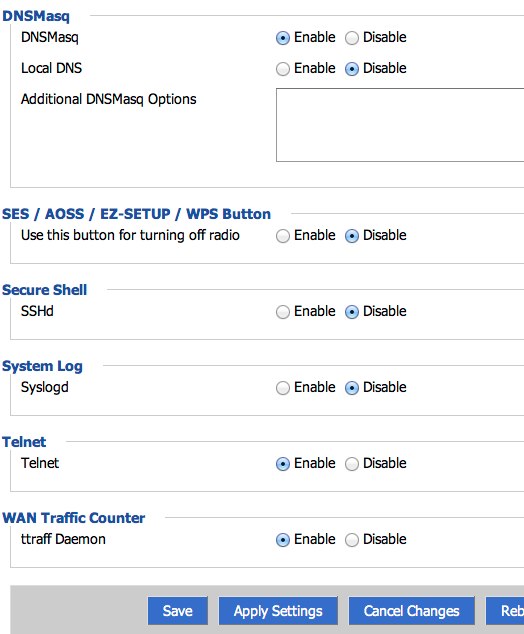Disable ttraff Daemon traffic counter
The height and width of the screenshot is (634, 524).
(352, 540)
